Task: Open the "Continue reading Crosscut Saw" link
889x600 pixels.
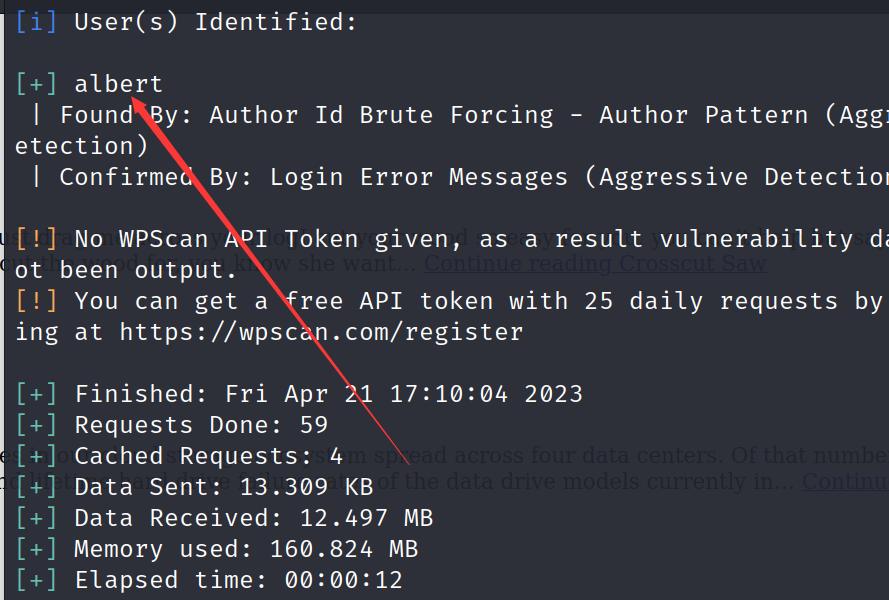Action: click(x=596, y=264)
